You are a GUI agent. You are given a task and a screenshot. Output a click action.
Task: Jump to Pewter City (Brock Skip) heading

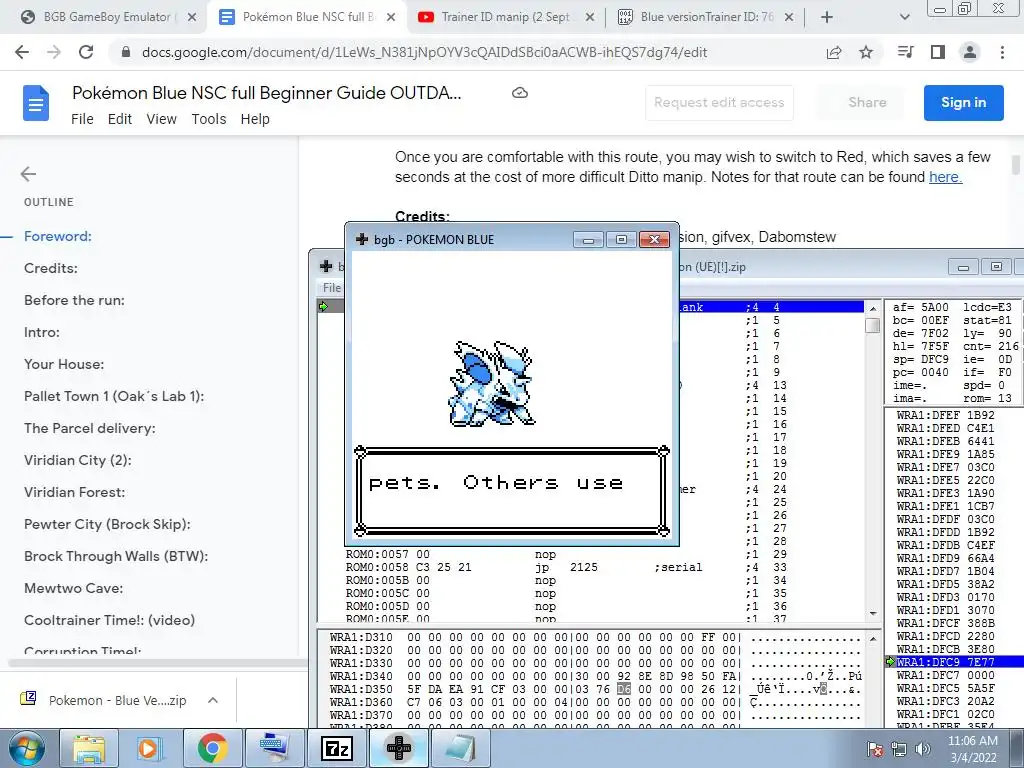click(107, 524)
